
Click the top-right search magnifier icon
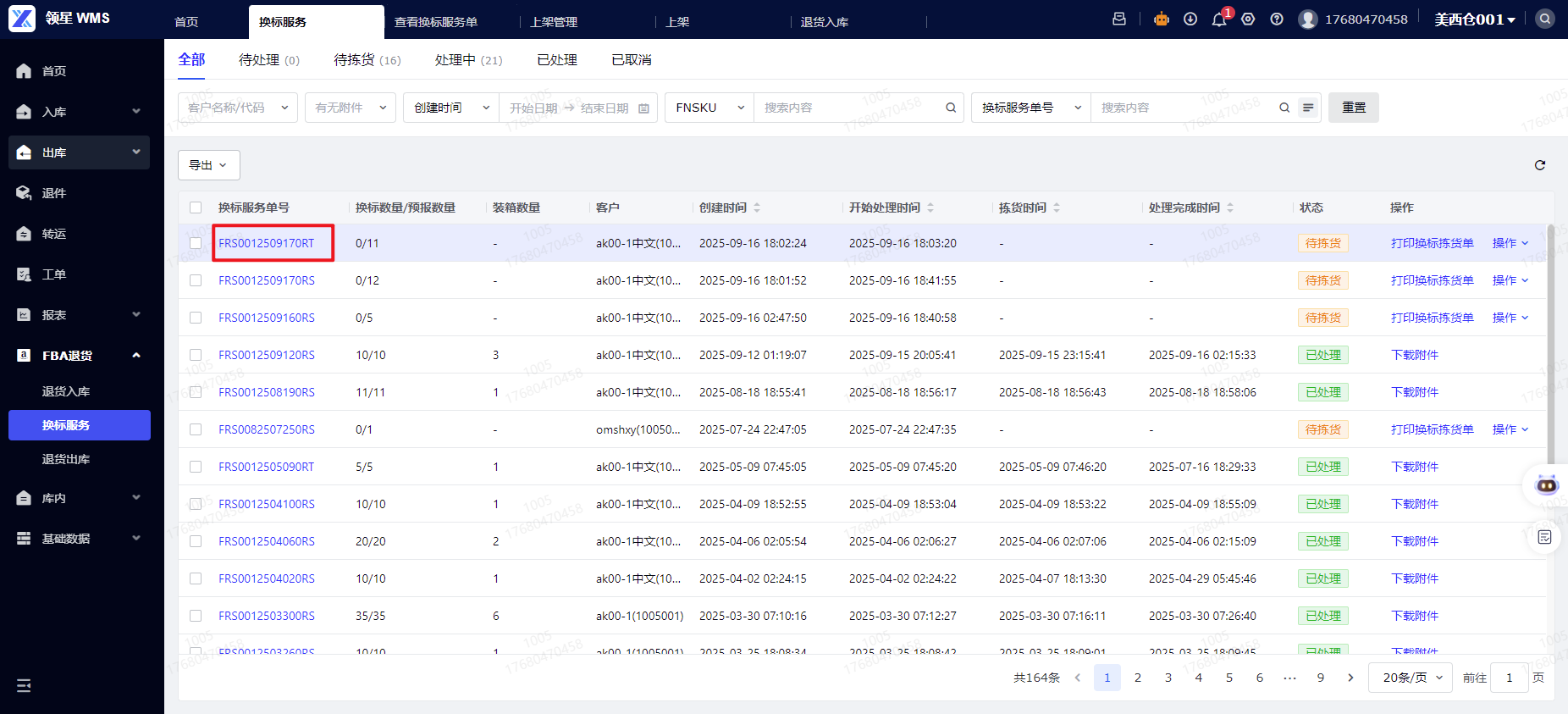tap(1545, 19)
